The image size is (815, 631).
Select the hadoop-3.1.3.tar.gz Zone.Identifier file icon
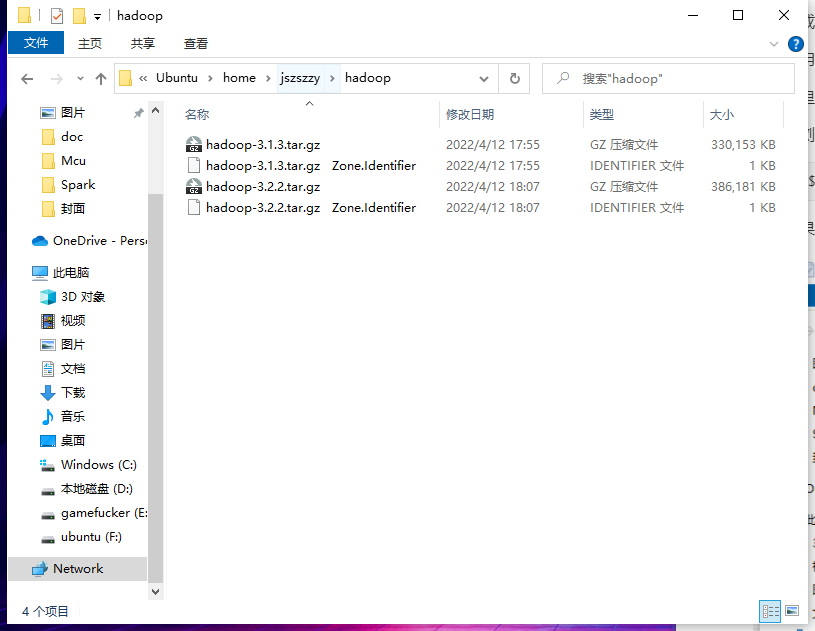point(194,165)
